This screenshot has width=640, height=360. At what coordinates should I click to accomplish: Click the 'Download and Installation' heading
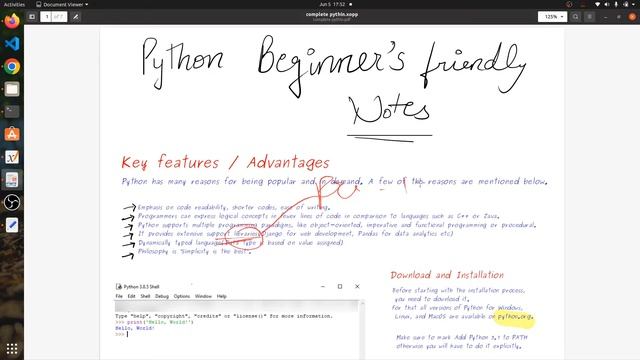coord(447,275)
